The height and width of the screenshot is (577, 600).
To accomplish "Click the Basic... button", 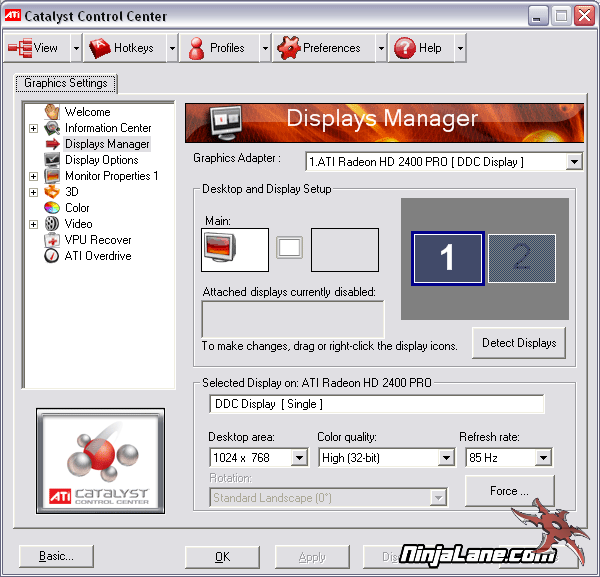I will pos(56,556).
